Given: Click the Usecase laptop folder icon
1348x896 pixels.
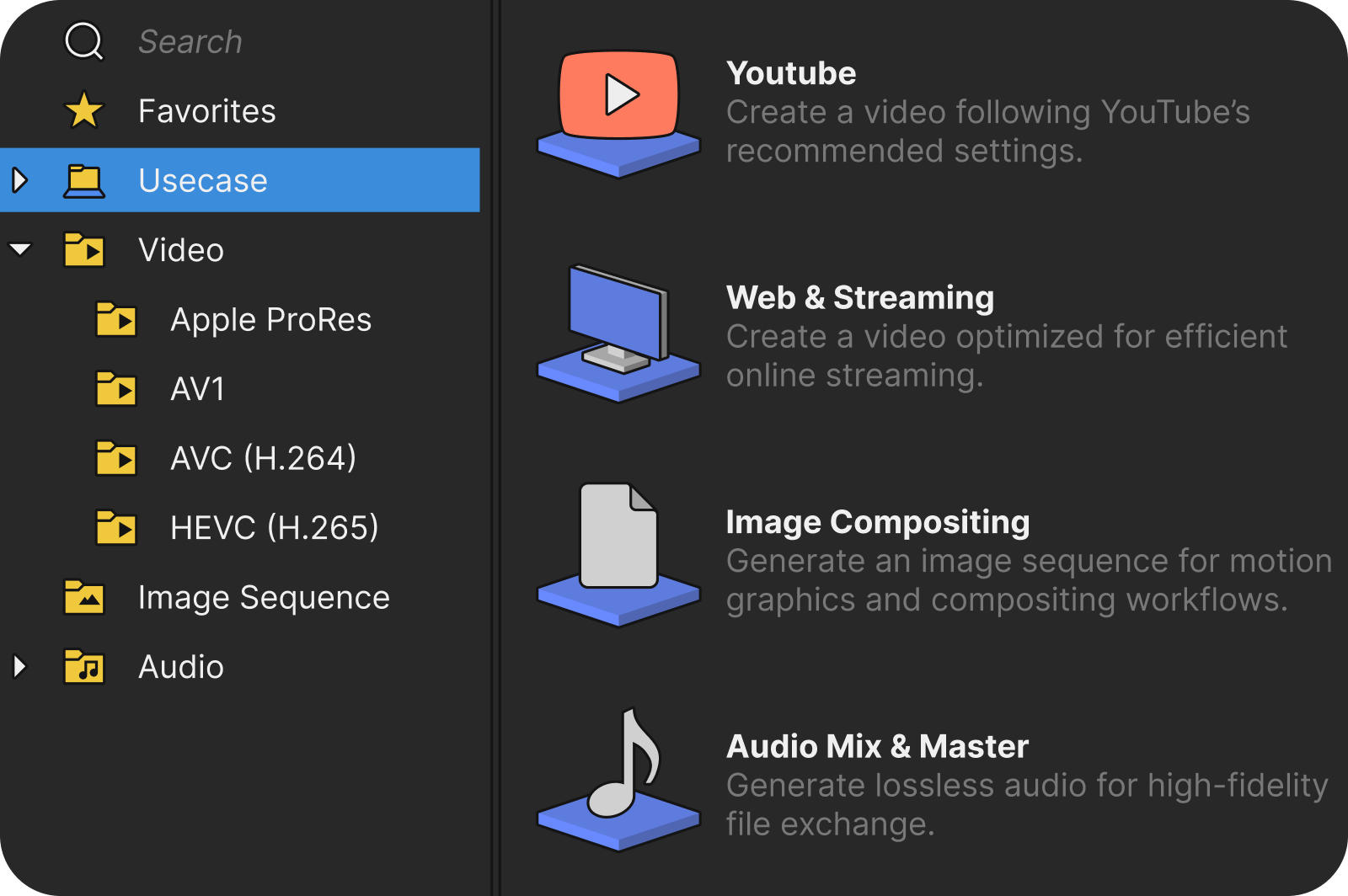Looking at the screenshot, I should [x=84, y=181].
